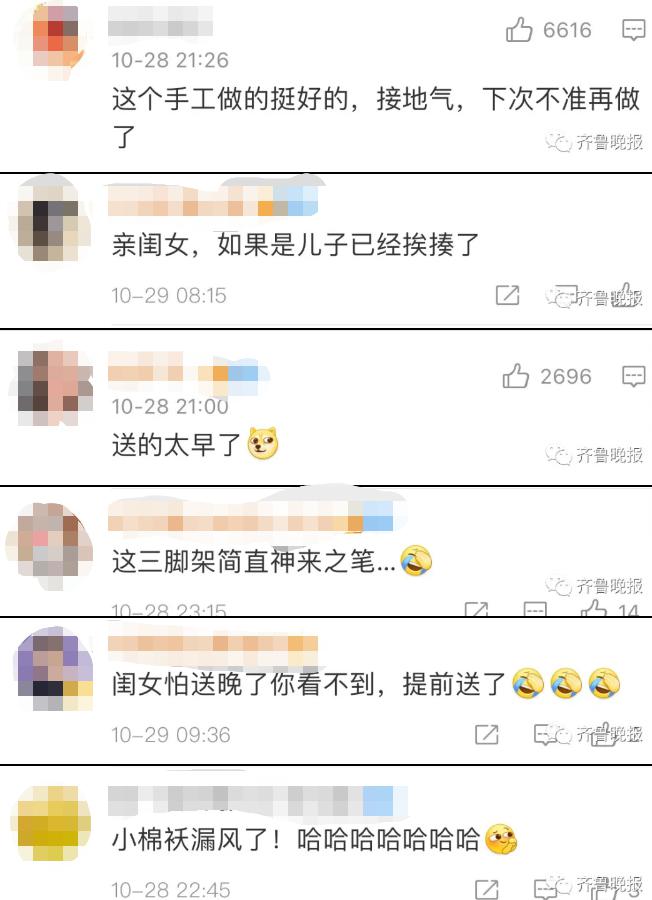Viewport: 652px width, 900px height.
Task: Open reply icon on 10-28 23:15 comment
Action: pos(535,609)
